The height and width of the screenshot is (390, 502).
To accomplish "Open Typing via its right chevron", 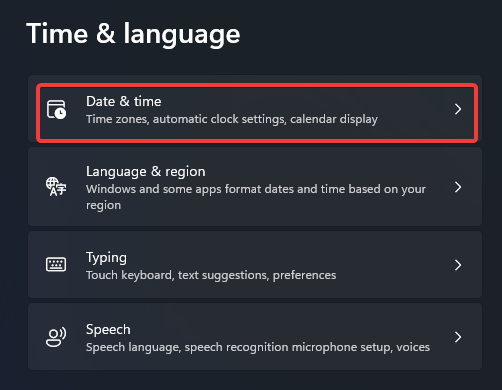I will (x=458, y=265).
